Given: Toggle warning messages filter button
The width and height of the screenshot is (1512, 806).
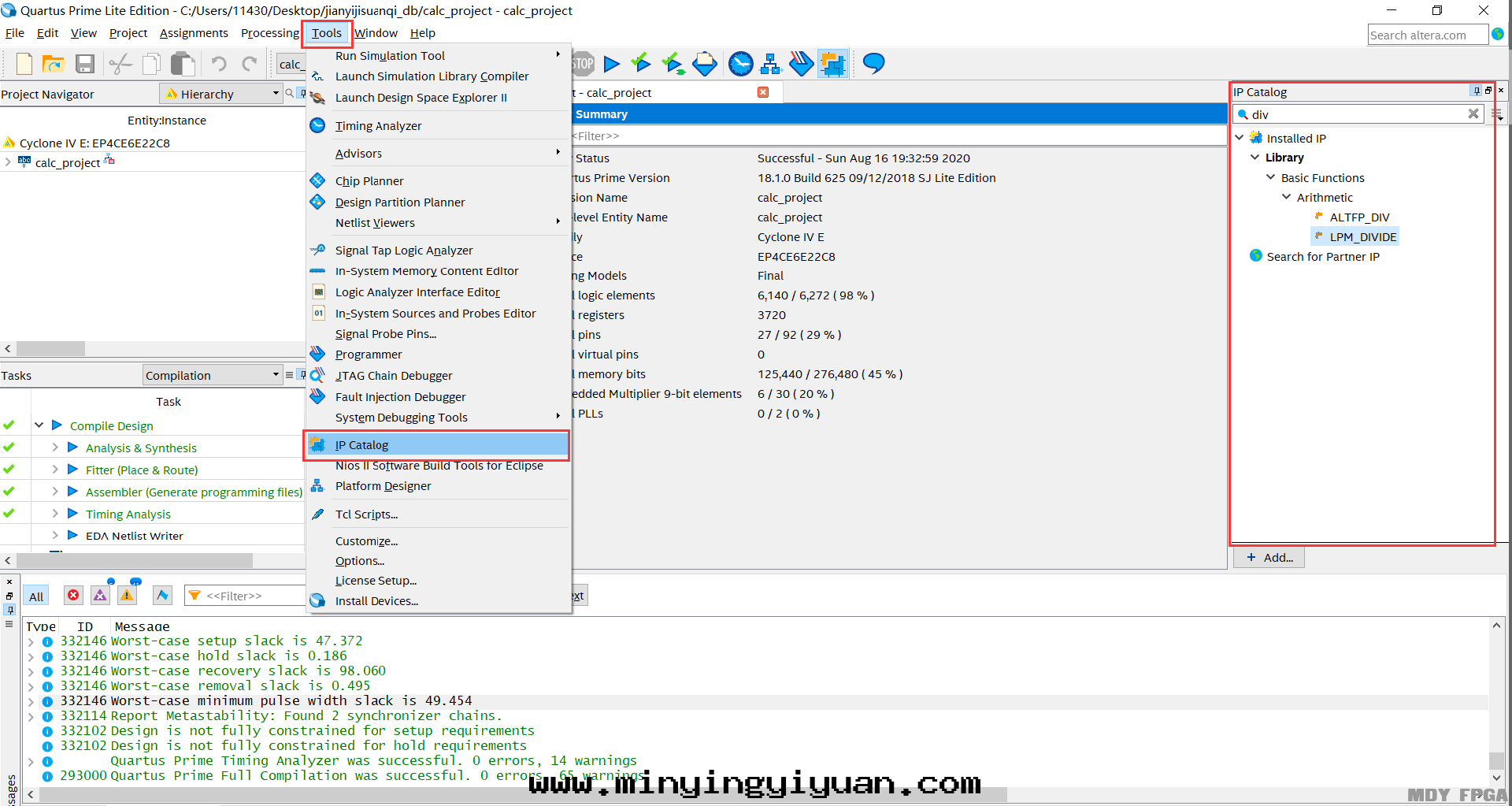Looking at the screenshot, I should pos(127,596).
